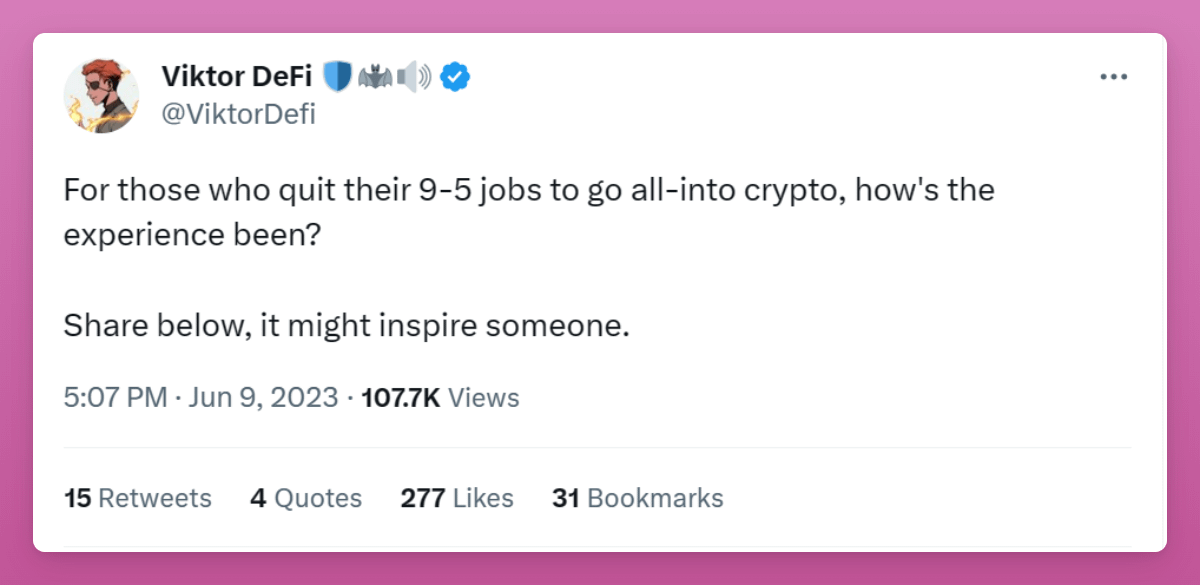Image resolution: width=1200 pixels, height=585 pixels.
Task: Click the 'Share below, it might inspire someone' line
Action: point(346,325)
